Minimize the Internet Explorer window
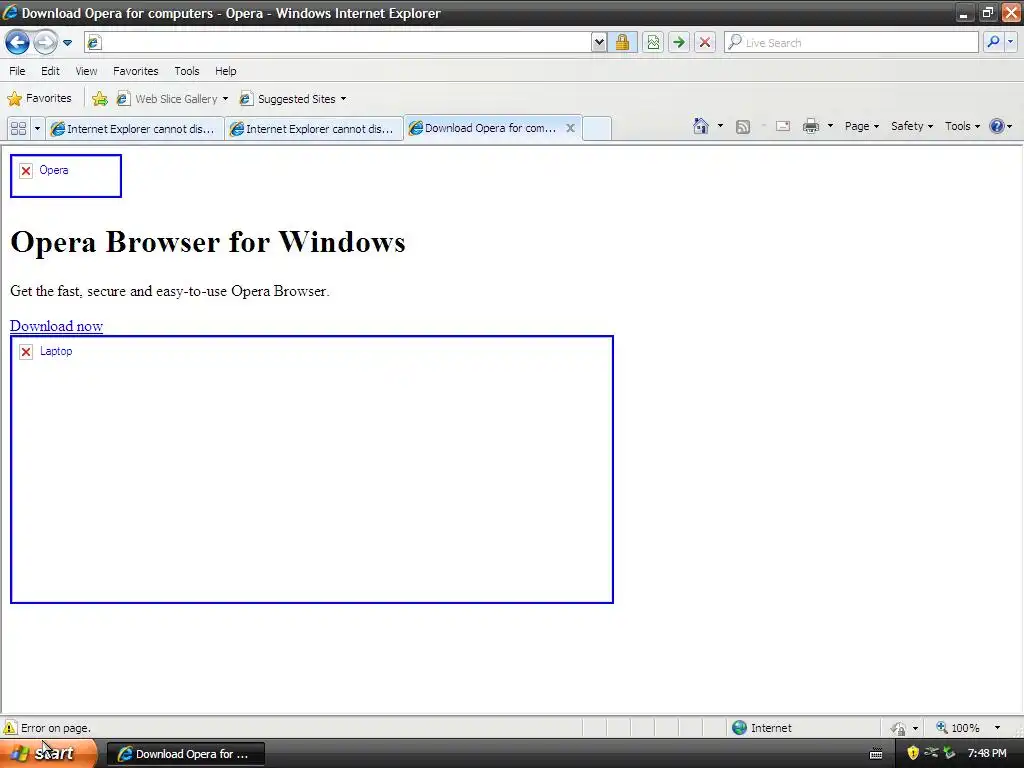The width and height of the screenshot is (1024, 768). click(x=963, y=13)
